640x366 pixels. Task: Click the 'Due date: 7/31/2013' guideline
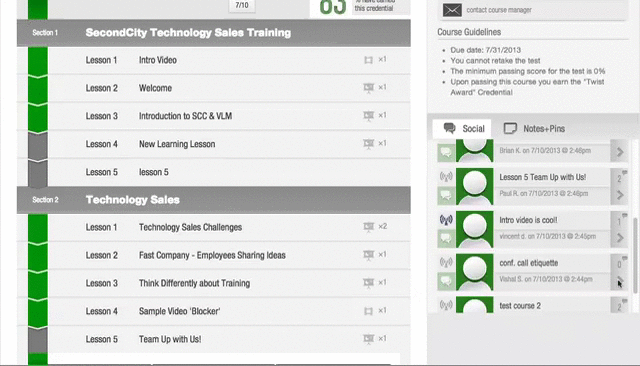486,50
